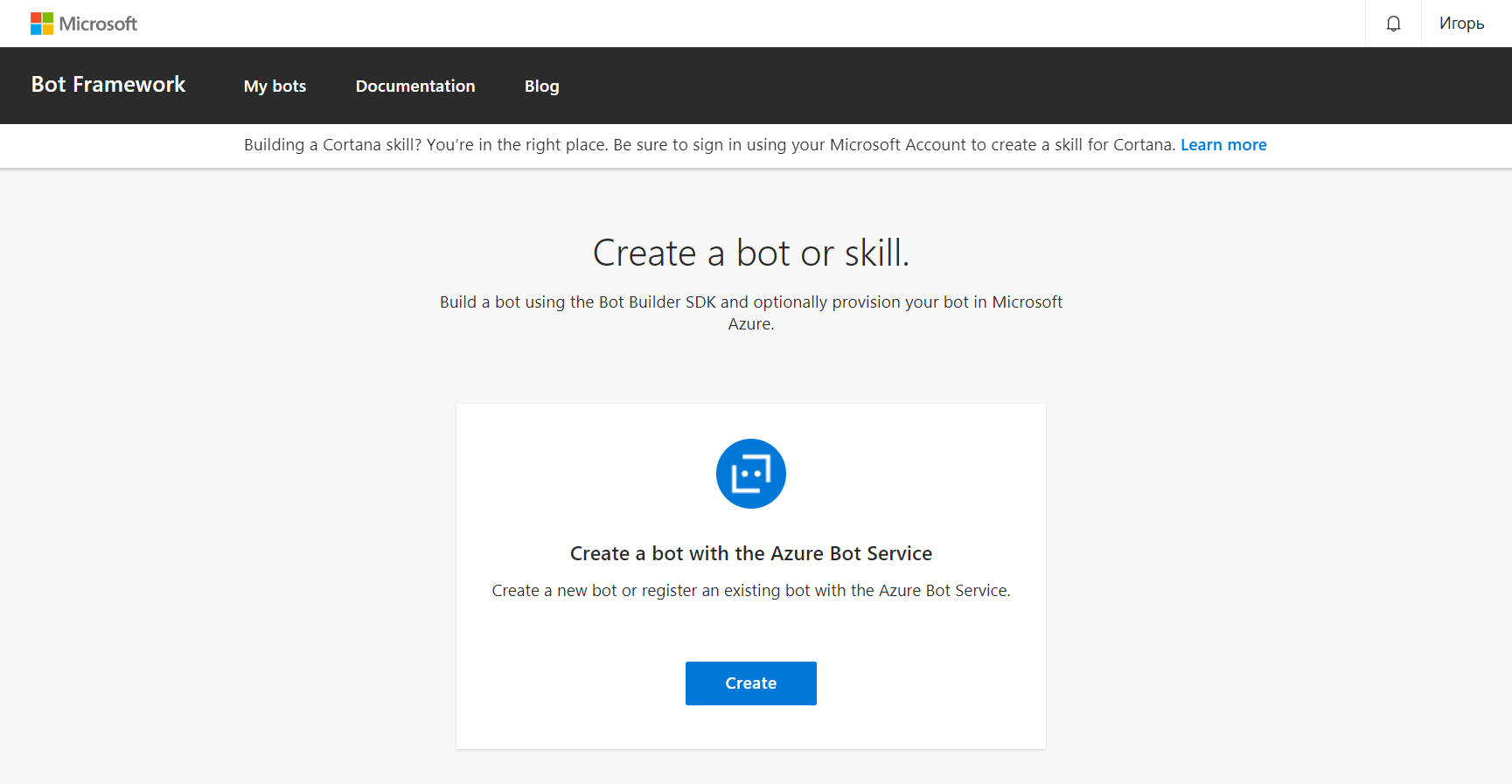Click the 'Build a bot using the Bot Builder SDK' text

tap(751, 312)
